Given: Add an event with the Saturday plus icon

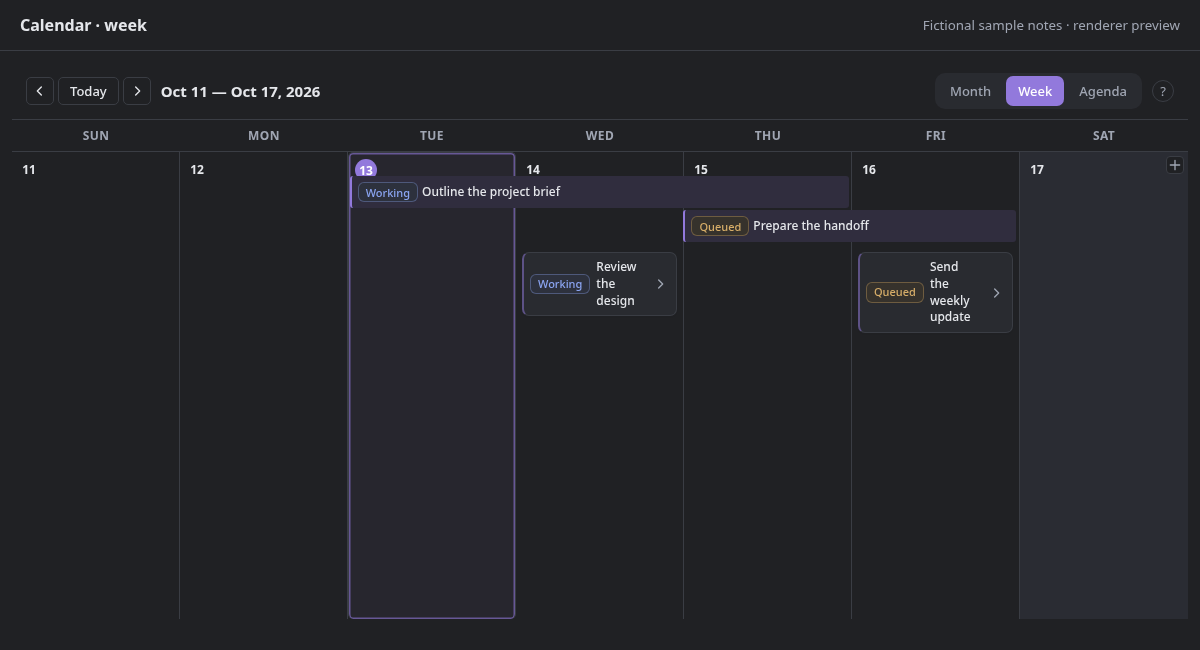Looking at the screenshot, I should [x=1175, y=165].
